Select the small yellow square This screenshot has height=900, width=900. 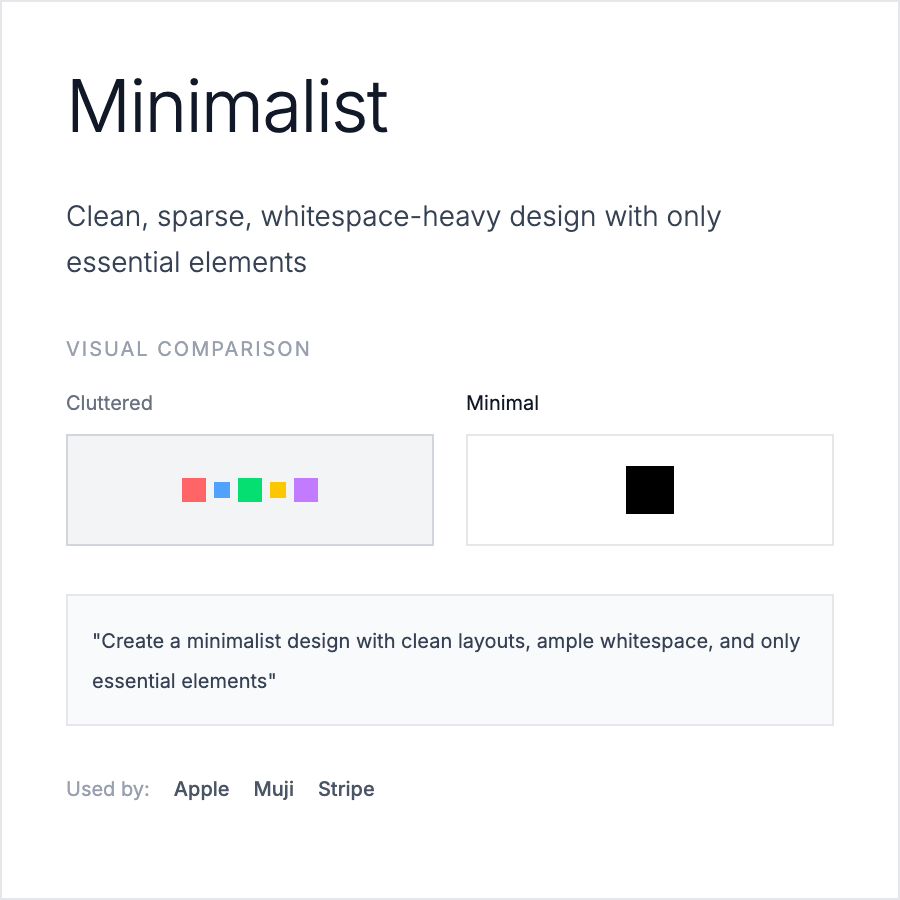click(278, 490)
